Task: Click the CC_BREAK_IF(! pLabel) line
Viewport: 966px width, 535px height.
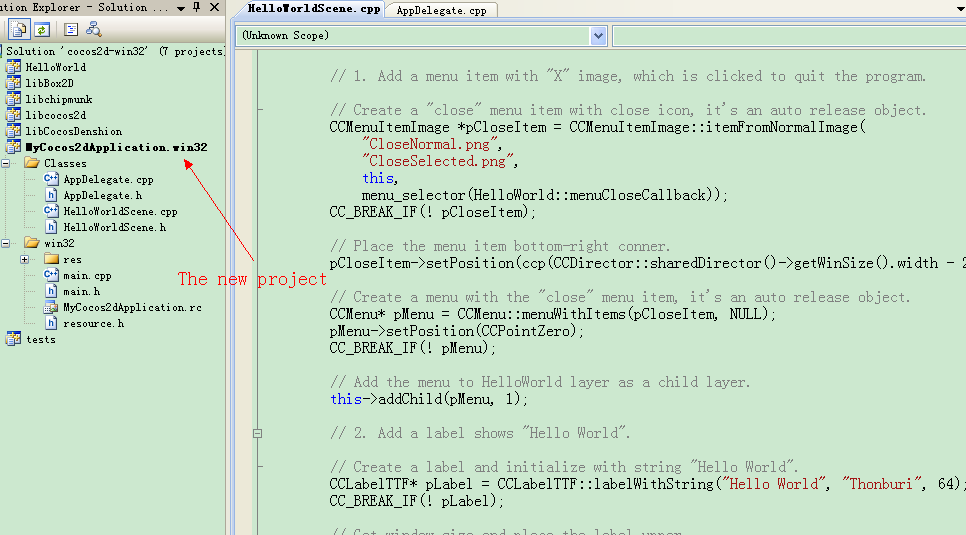Action: click(416, 500)
